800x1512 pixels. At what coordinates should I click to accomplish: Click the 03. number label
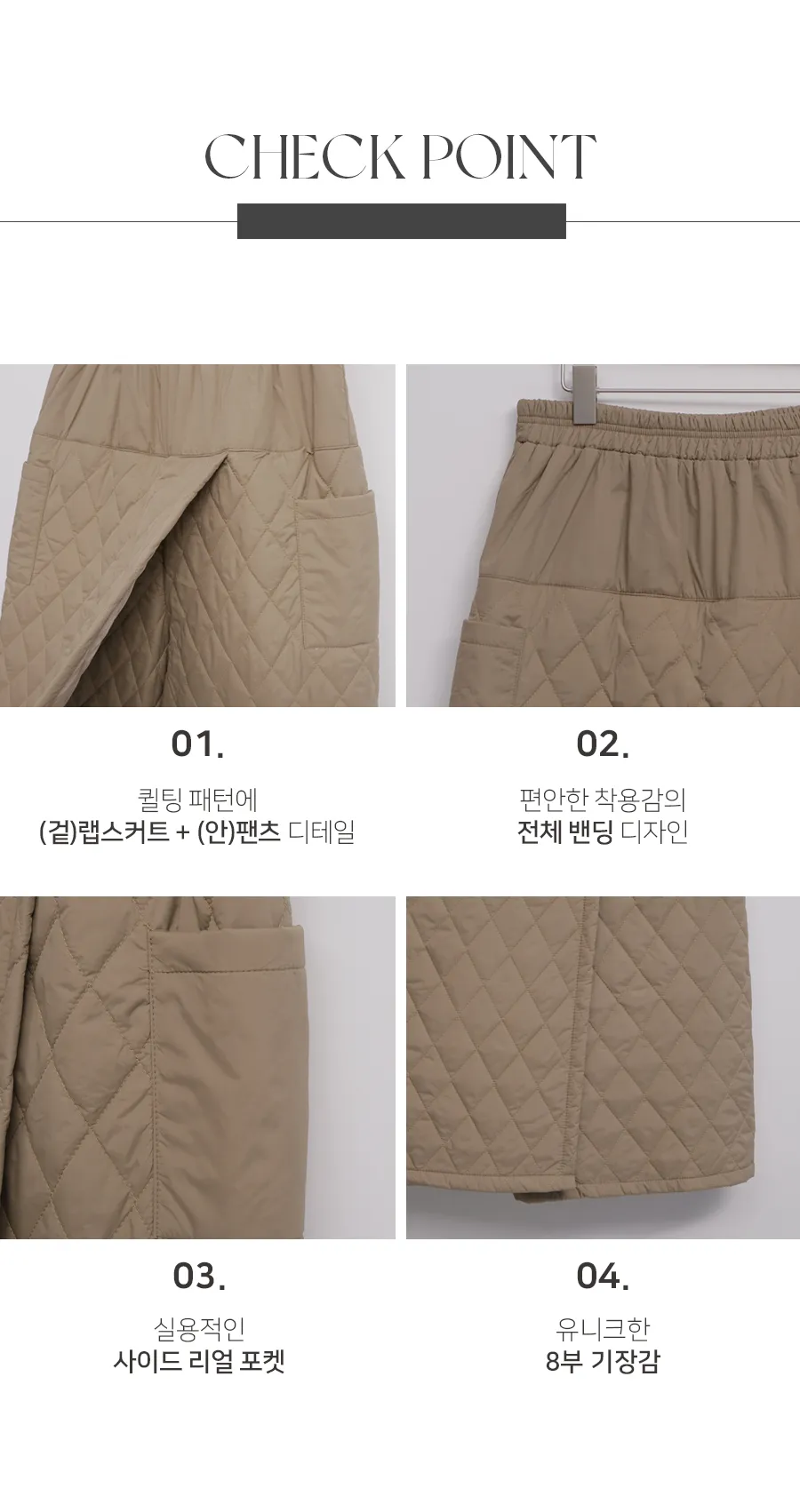(x=199, y=1277)
